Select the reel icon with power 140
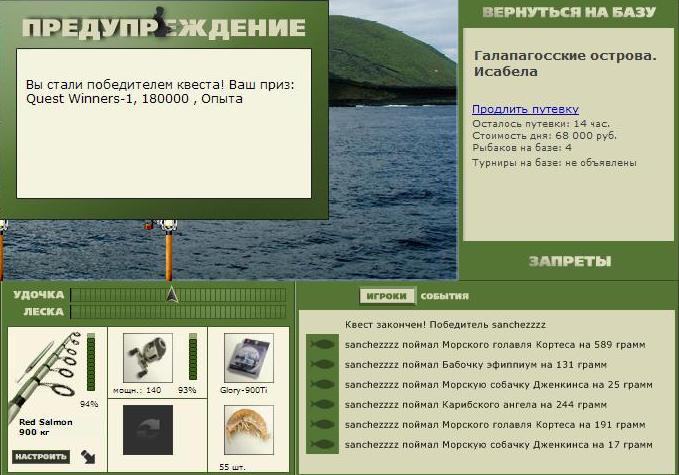This screenshot has height=475, width=679. point(148,358)
